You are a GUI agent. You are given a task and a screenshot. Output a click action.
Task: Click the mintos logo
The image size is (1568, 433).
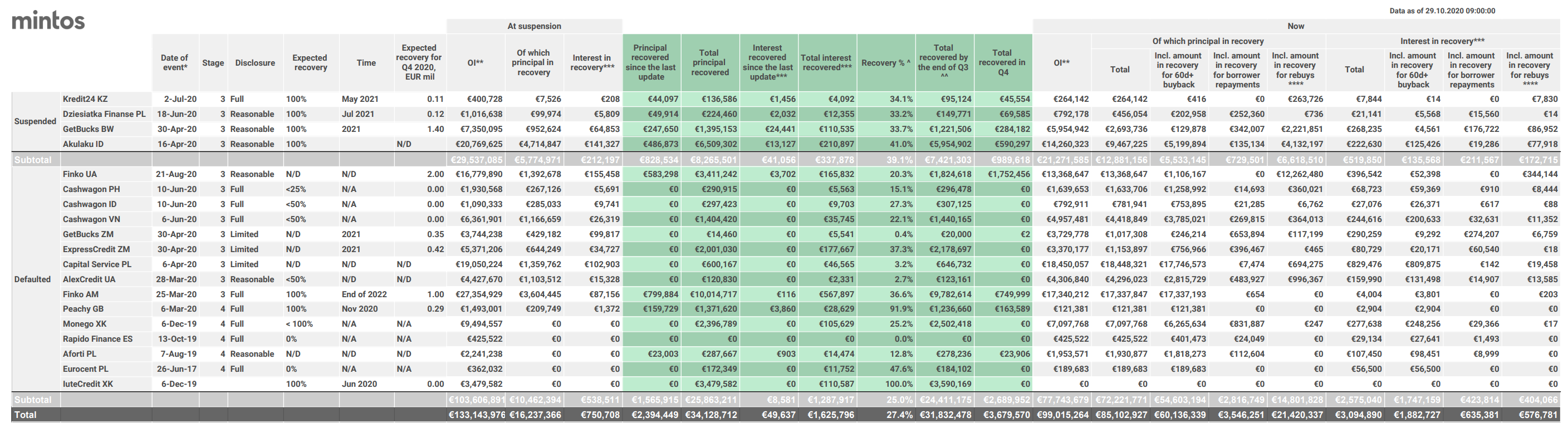coord(48,20)
